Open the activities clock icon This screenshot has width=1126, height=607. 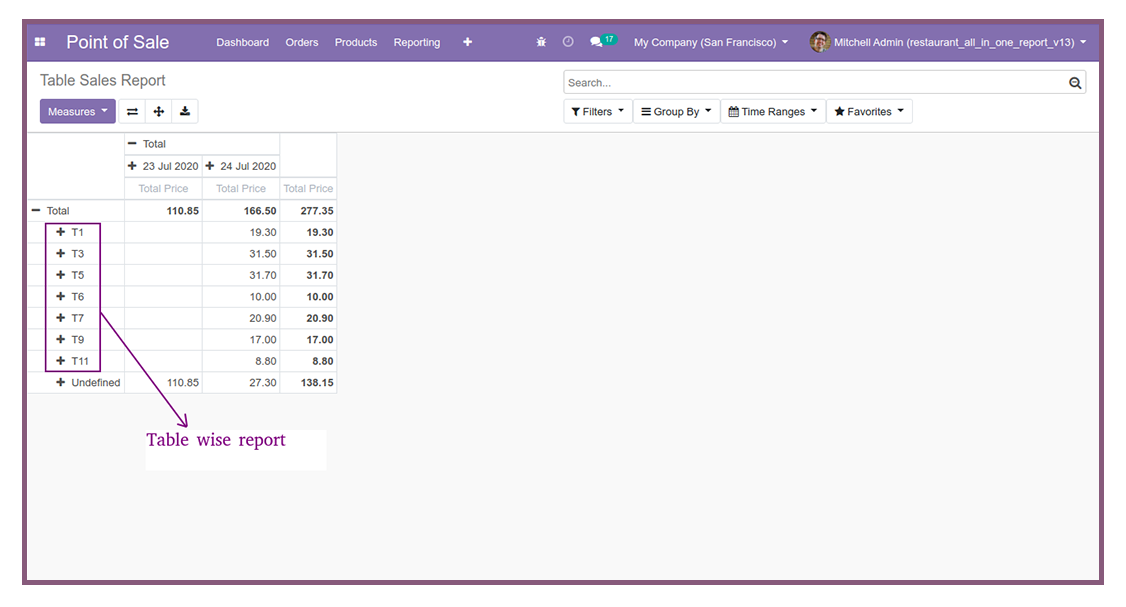568,42
